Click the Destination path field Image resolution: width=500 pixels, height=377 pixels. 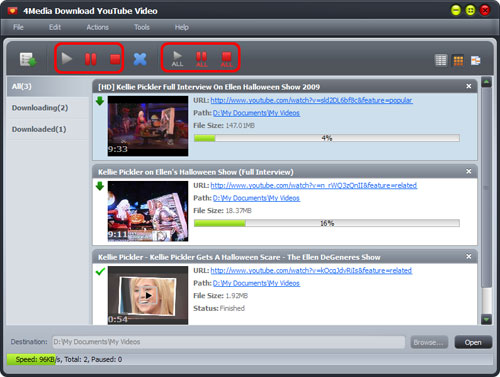[229, 342]
